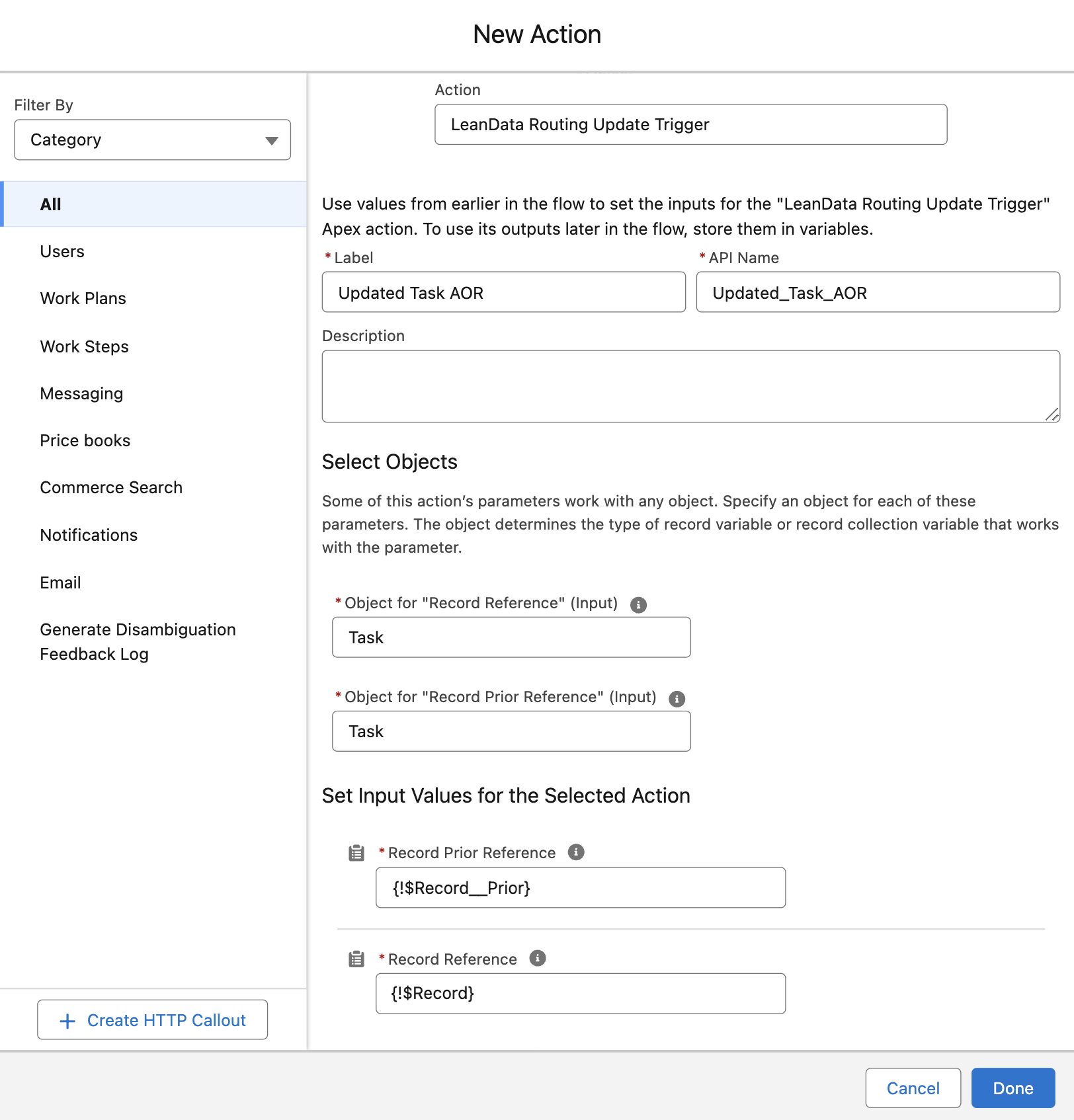Click into the Description text area
1074x1120 pixels.
pyautogui.click(x=690, y=386)
